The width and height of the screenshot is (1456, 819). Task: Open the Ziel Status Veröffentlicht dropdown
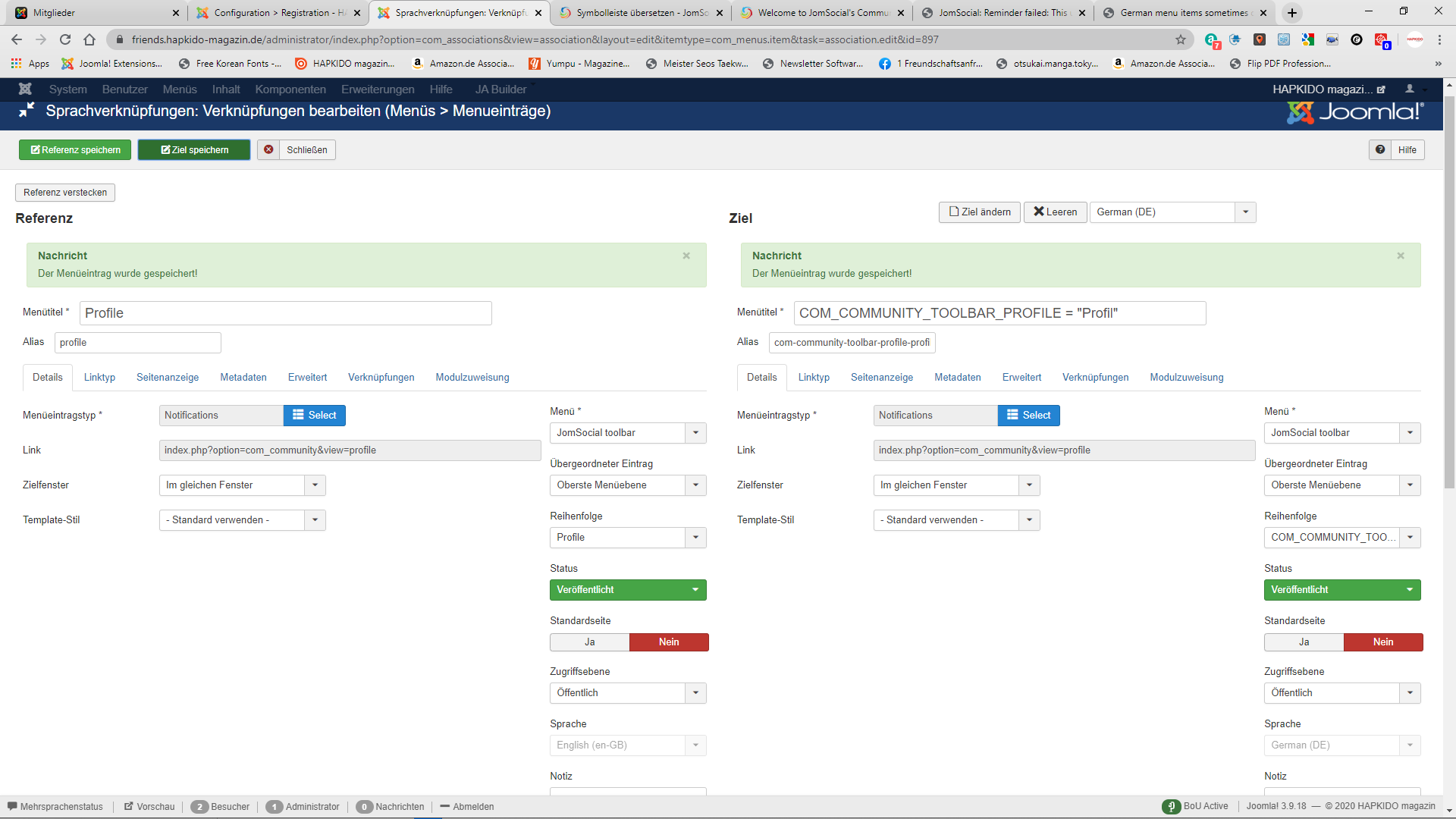coord(1341,589)
